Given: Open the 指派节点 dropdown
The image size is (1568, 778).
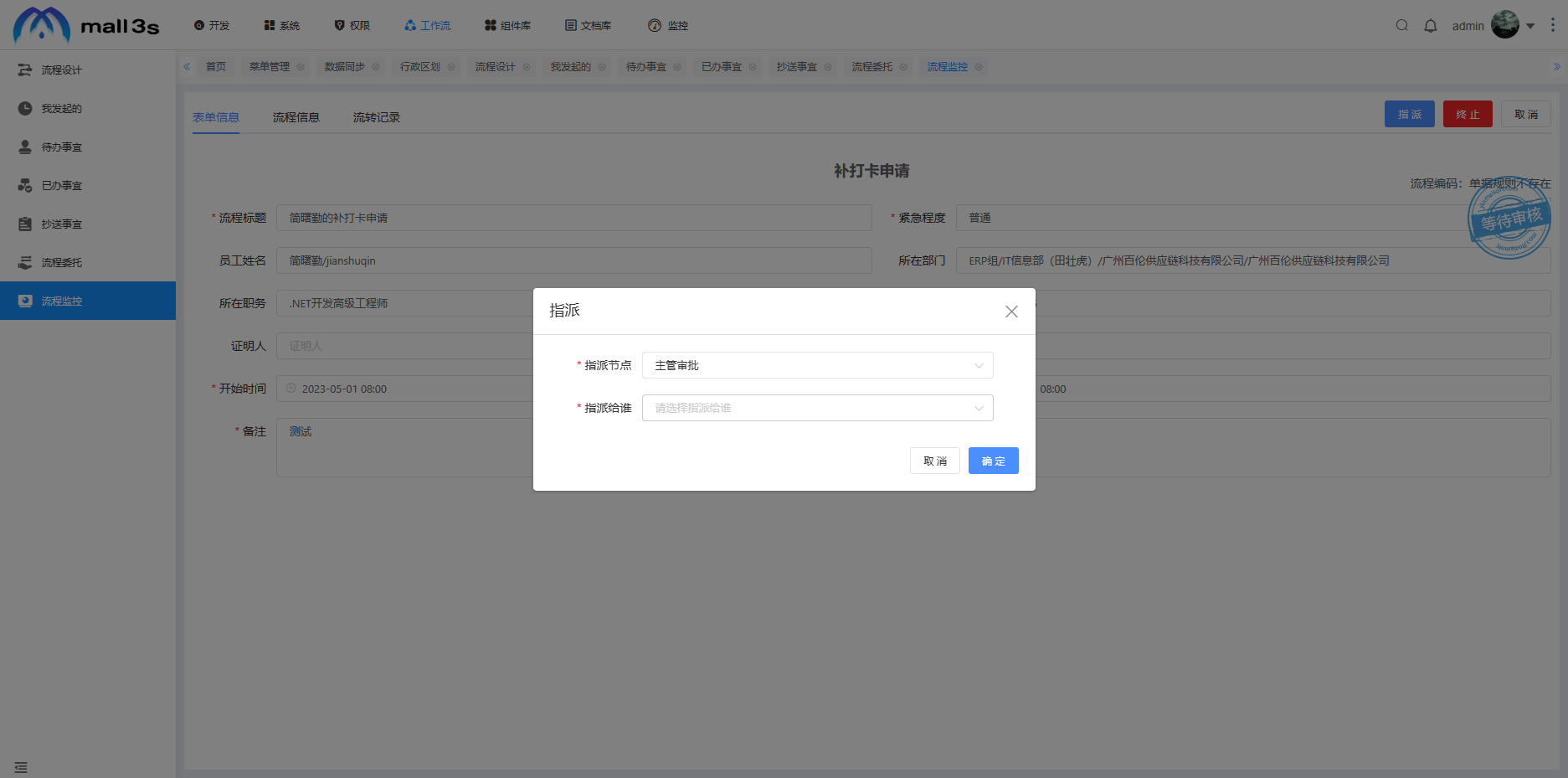Looking at the screenshot, I should pyautogui.click(x=818, y=365).
